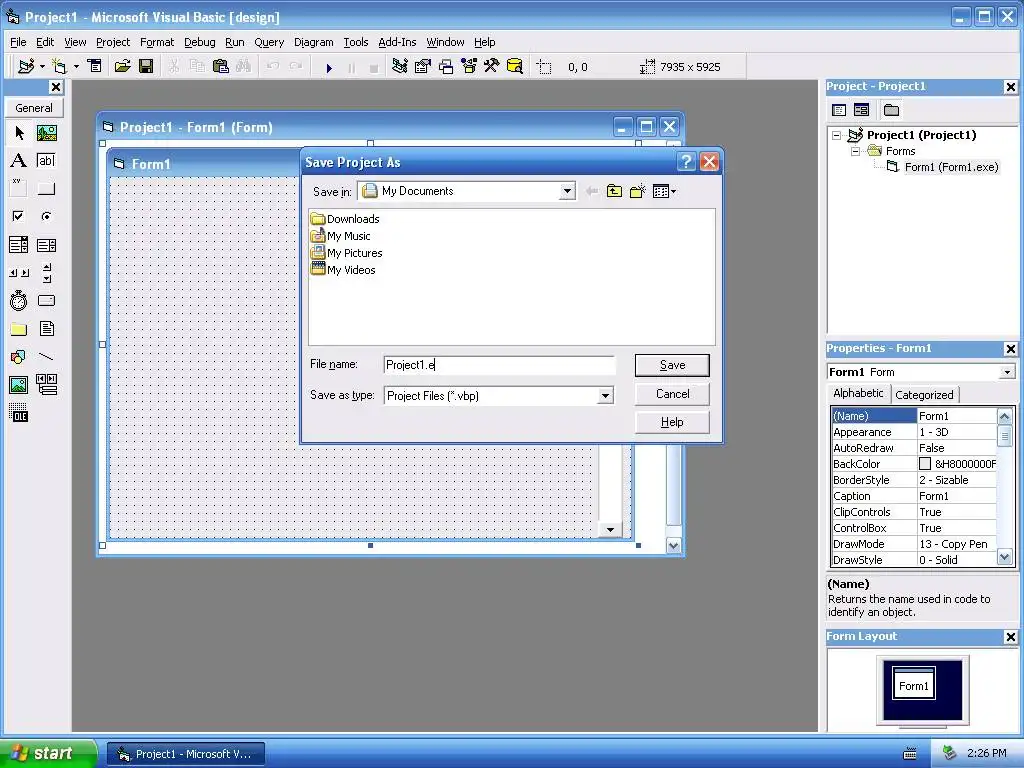Viewport: 1024px width, 768px height.
Task: Open dropdown next to Add Form icon
Action: click(x=76, y=66)
